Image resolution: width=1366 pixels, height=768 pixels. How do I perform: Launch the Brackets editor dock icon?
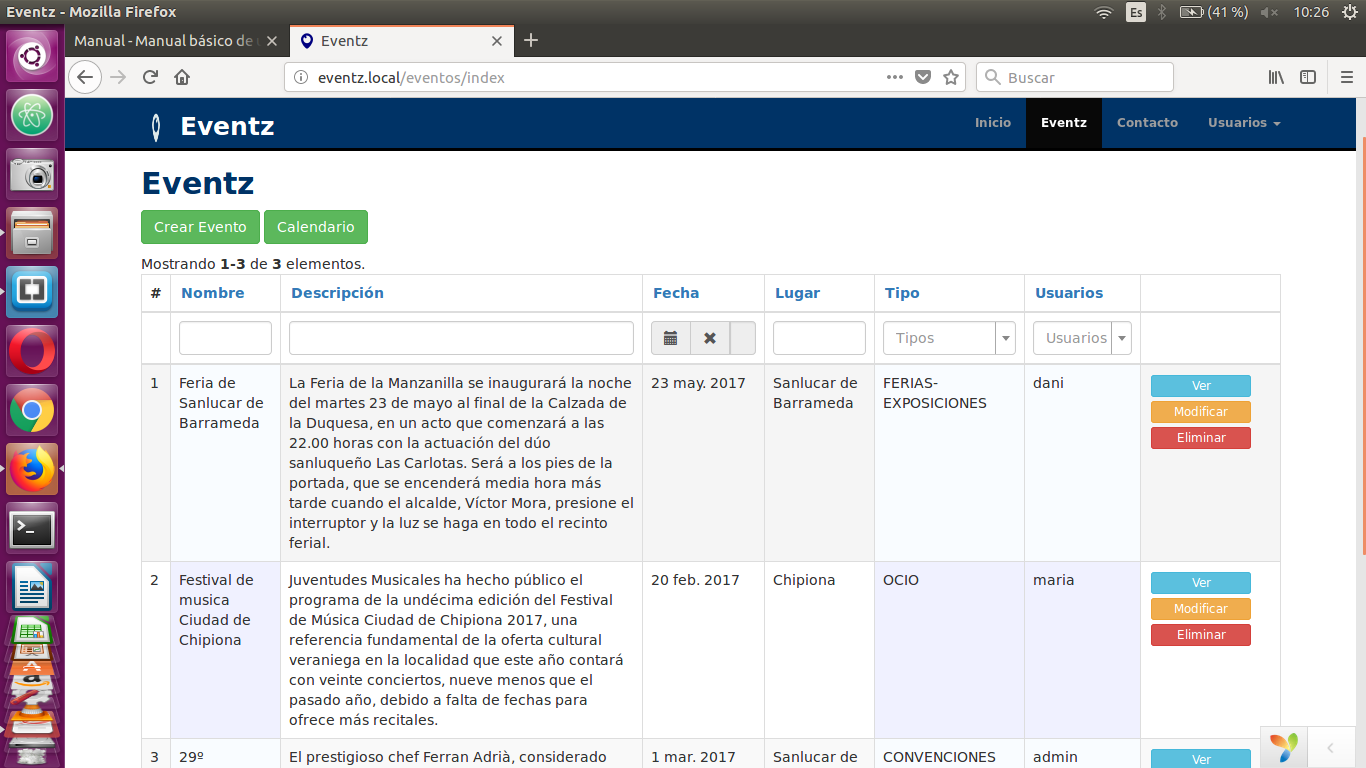pos(33,292)
